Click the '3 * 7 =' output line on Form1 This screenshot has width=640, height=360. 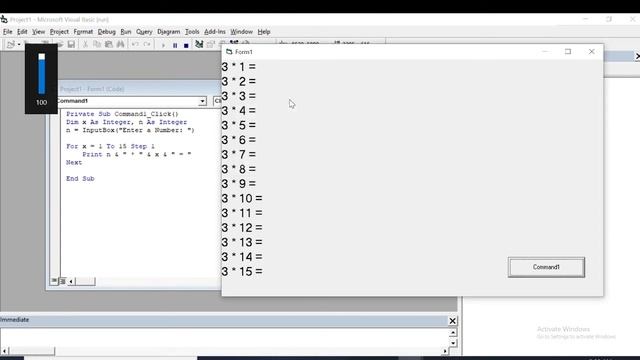coord(238,154)
